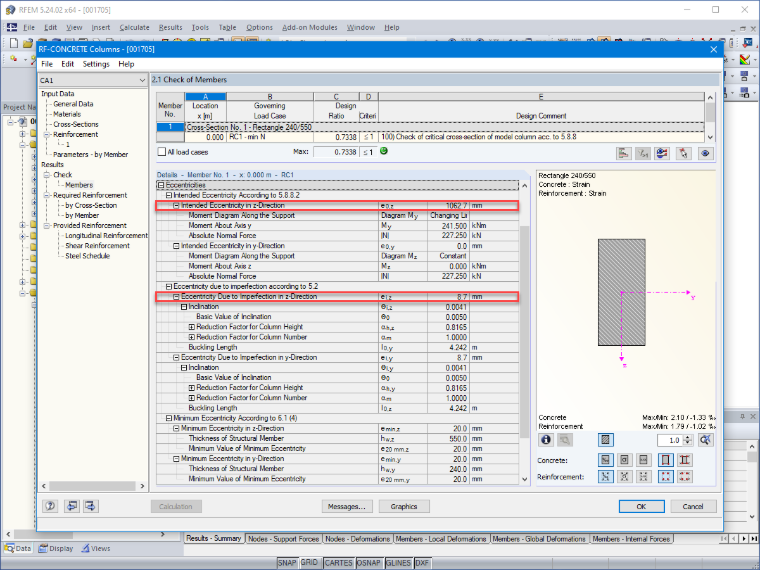Open the Add-on Modules menu
The image size is (760, 570).
coord(310,28)
